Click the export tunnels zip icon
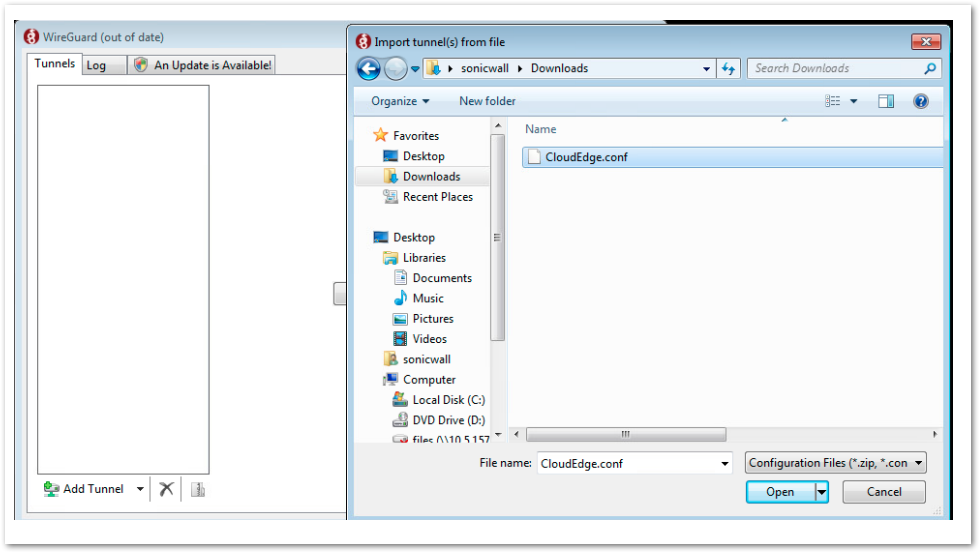 point(197,489)
